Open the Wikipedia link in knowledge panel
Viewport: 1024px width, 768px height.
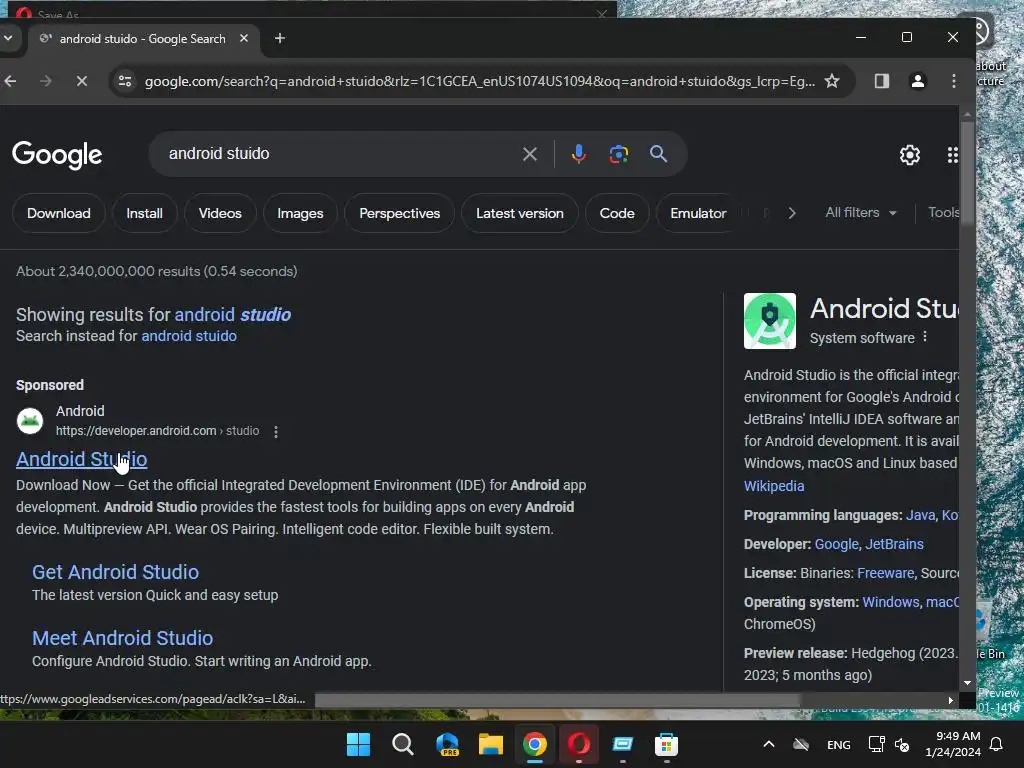(x=774, y=487)
